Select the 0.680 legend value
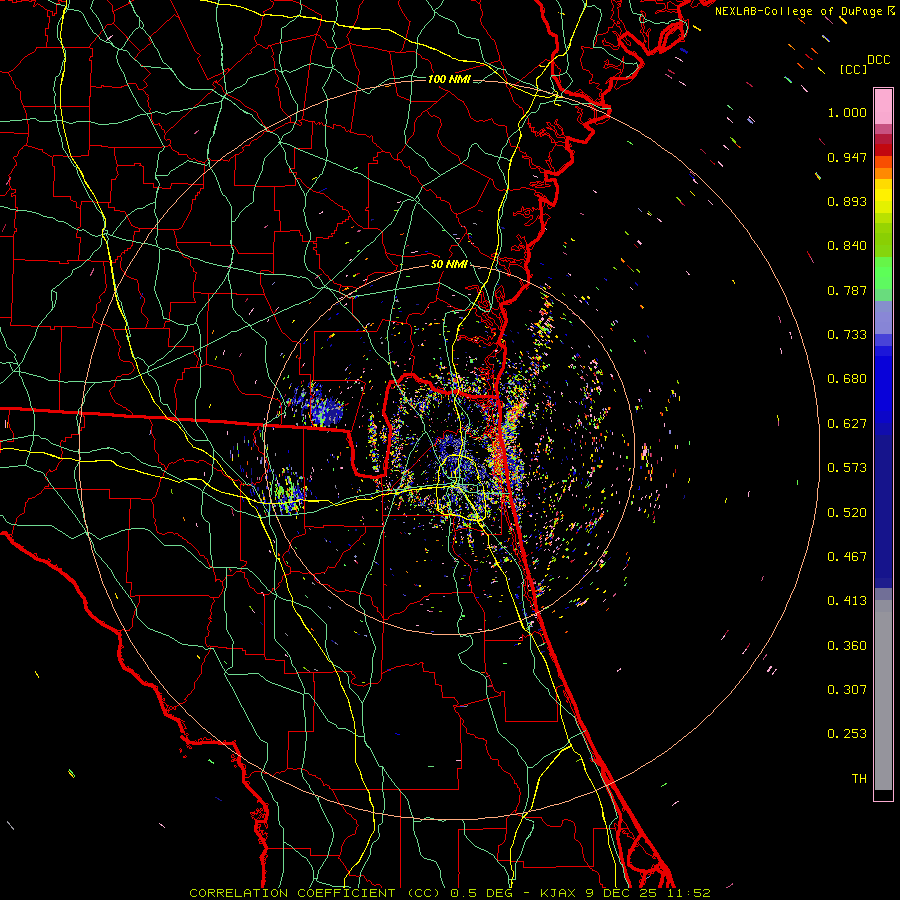Viewport: 900px width, 900px height. coord(847,379)
